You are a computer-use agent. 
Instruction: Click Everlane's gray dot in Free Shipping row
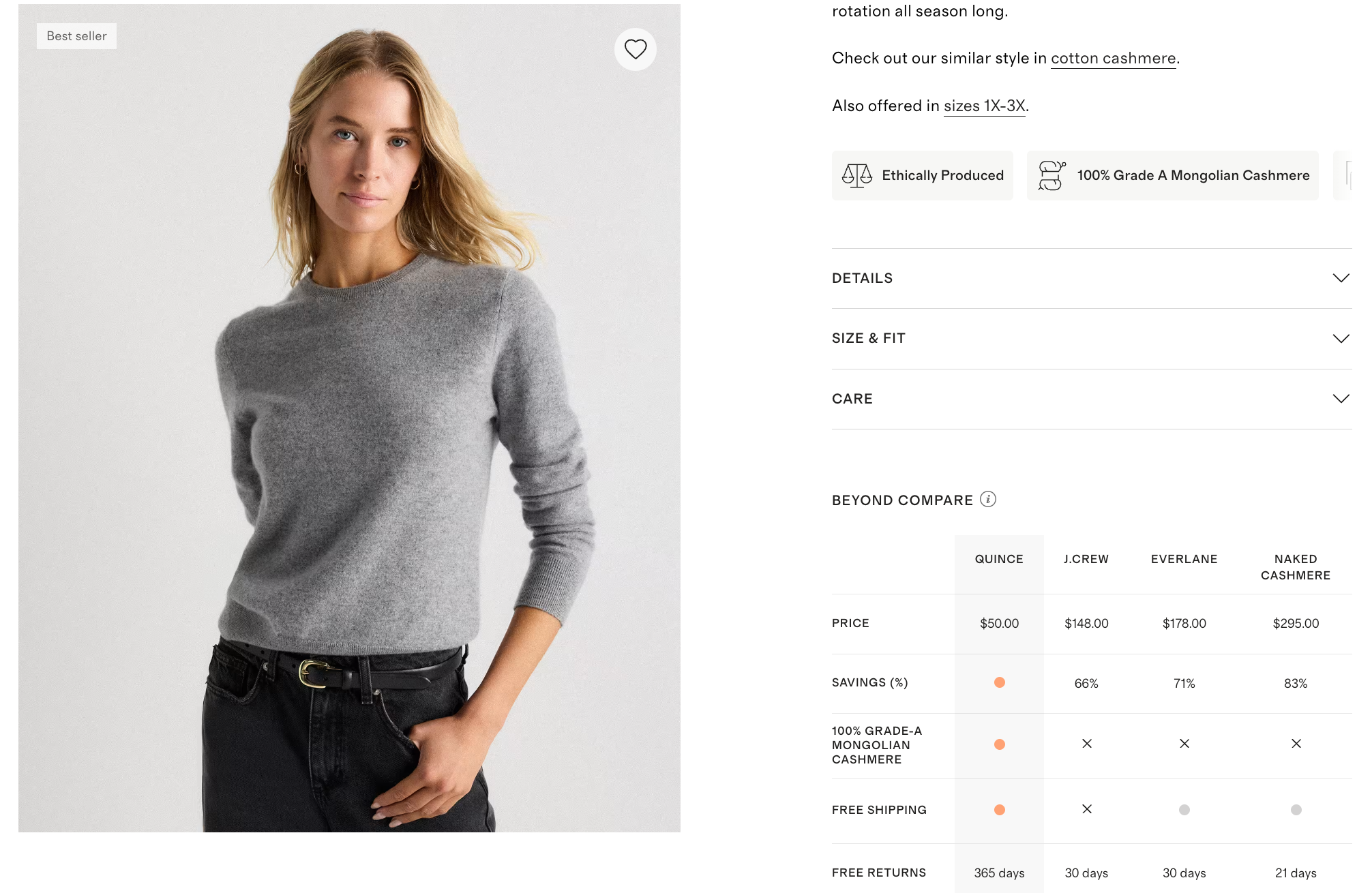(x=1184, y=810)
